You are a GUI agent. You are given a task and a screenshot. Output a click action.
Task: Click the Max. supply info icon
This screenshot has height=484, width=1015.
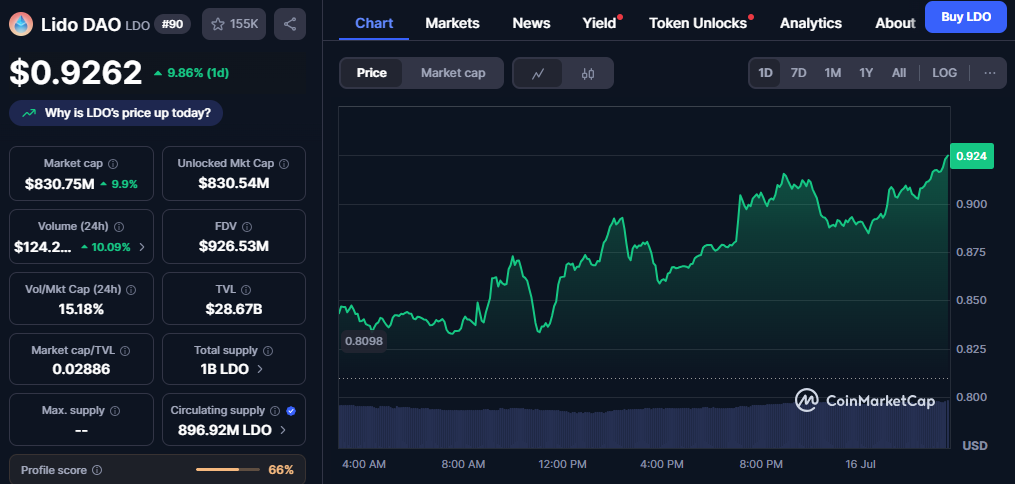[x=115, y=410]
